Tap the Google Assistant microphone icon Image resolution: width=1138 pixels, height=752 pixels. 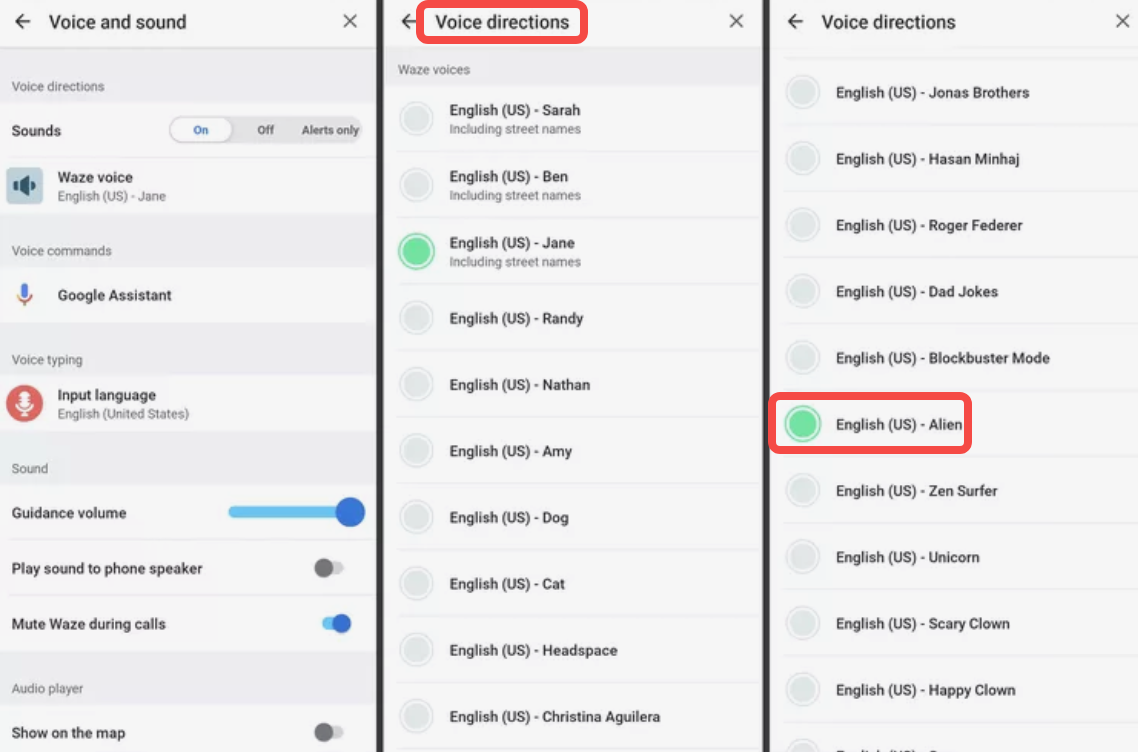click(25, 295)
